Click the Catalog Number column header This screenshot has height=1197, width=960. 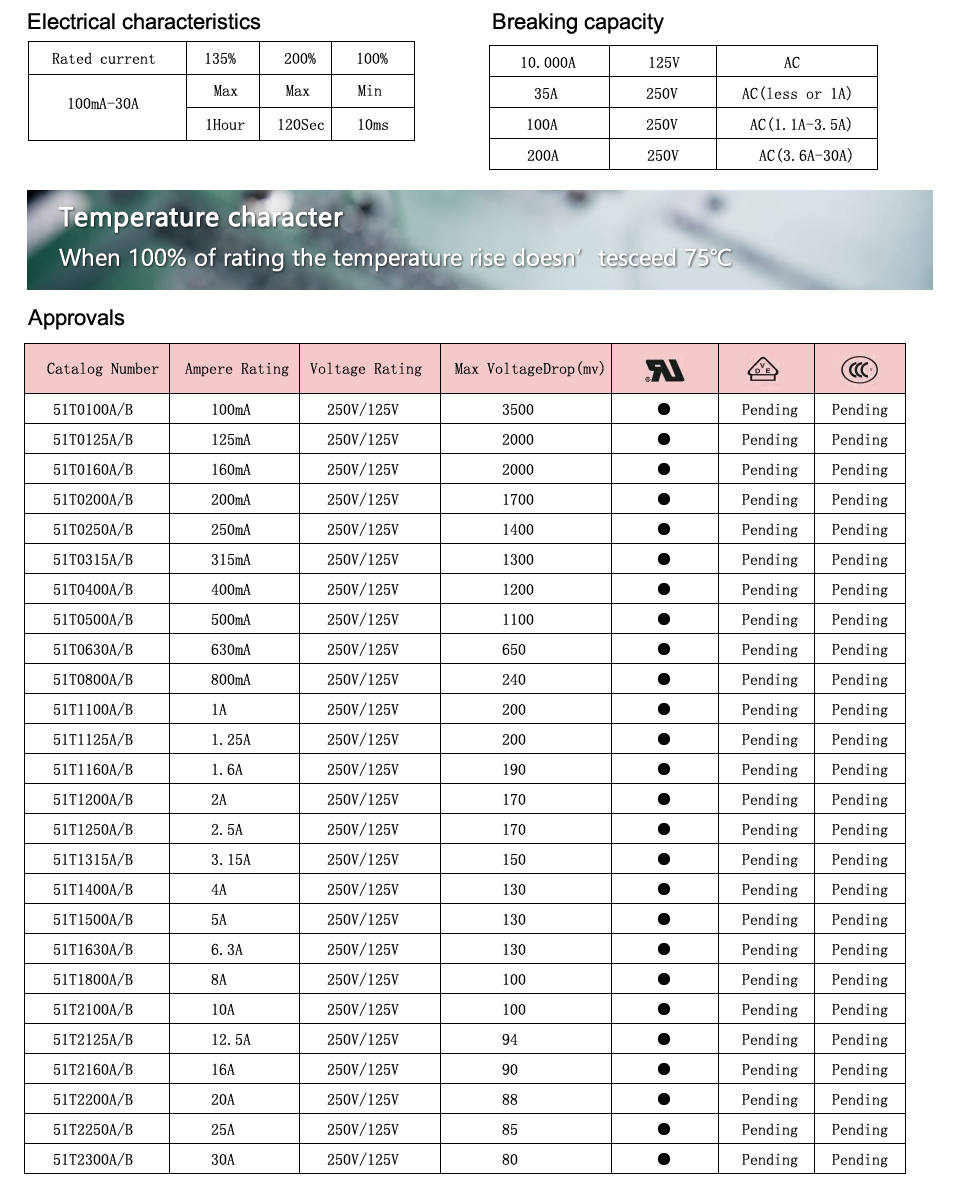[x=97, y=369]
